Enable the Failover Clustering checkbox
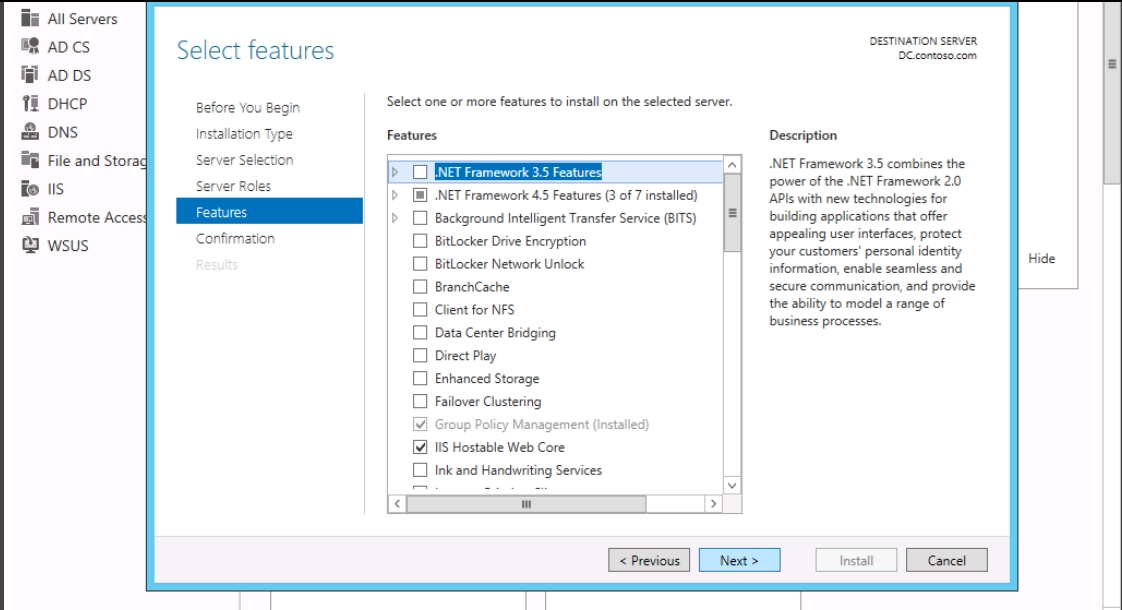The width and height of the screenshot is (1122, 610). [420, 402]
